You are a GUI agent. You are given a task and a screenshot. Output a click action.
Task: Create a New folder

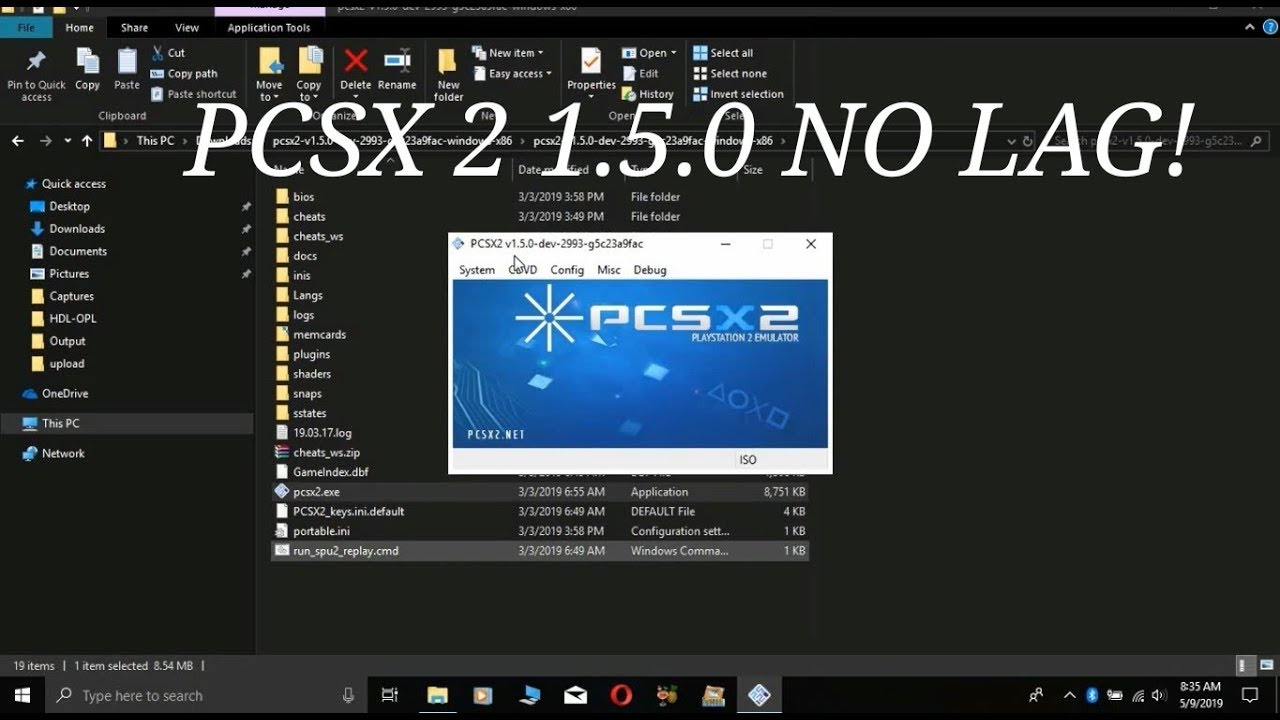click(448, 74)
